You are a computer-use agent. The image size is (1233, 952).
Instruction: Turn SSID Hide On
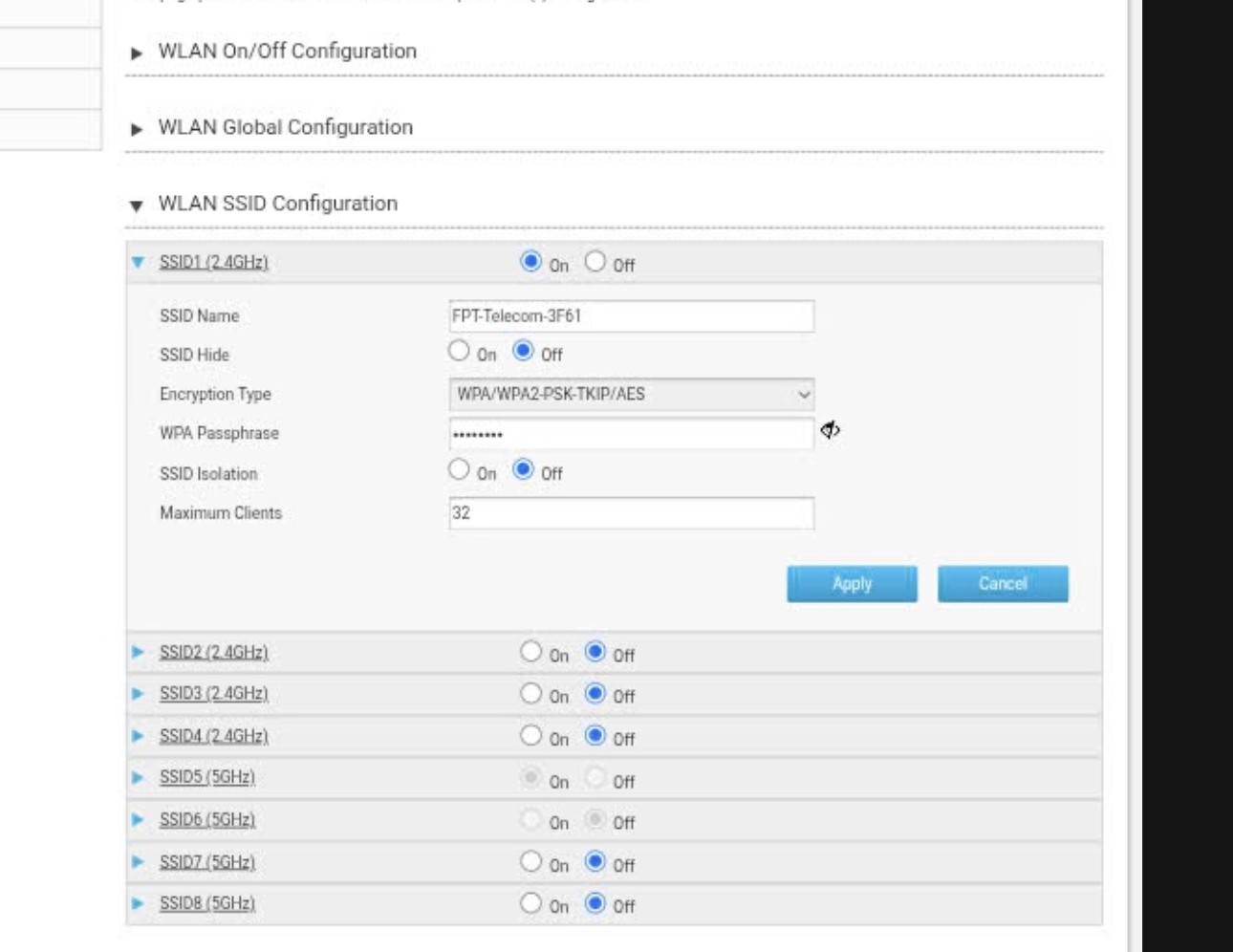click(x=459, y=351)
